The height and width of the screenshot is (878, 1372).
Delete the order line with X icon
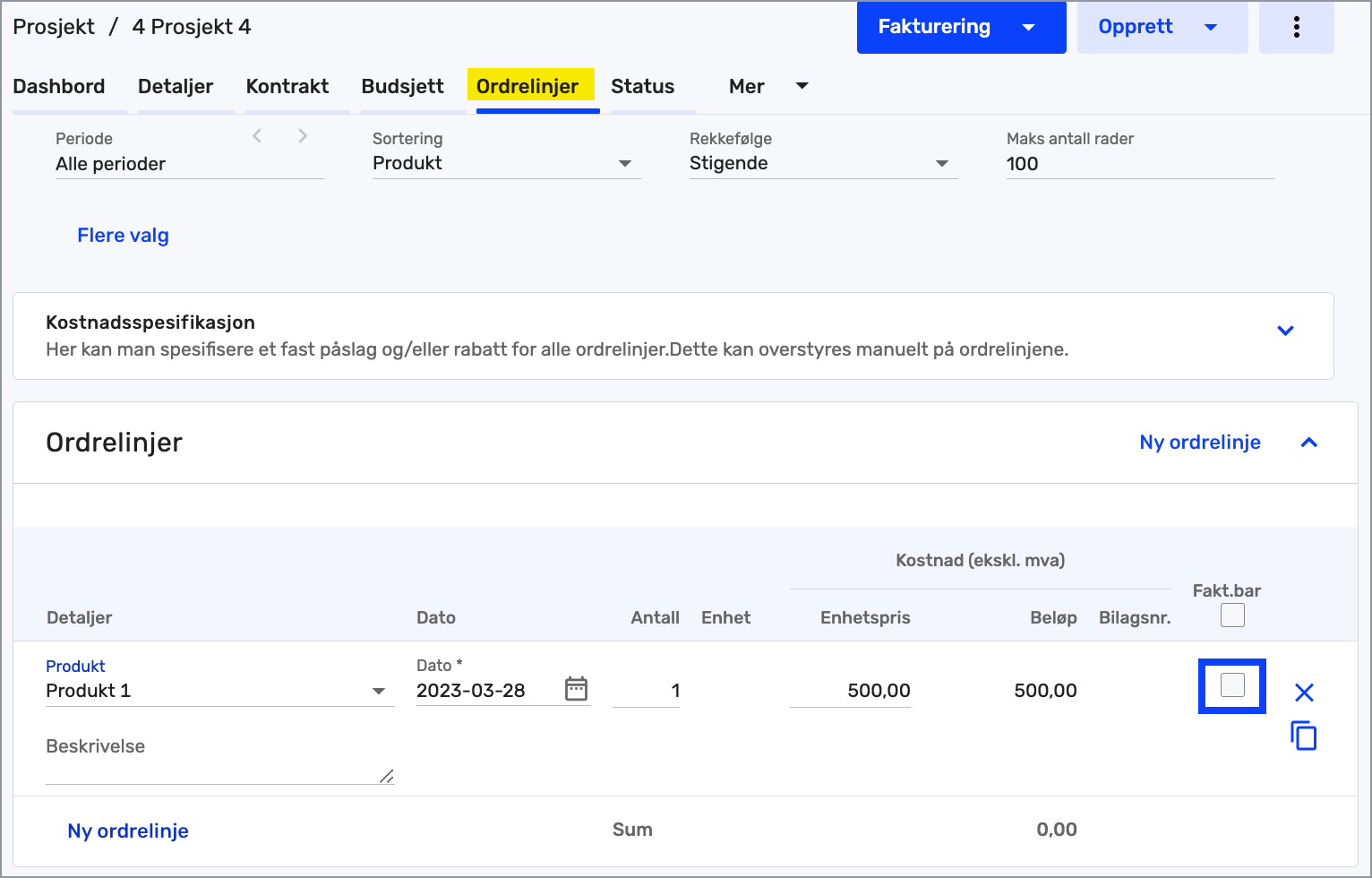1304,692
